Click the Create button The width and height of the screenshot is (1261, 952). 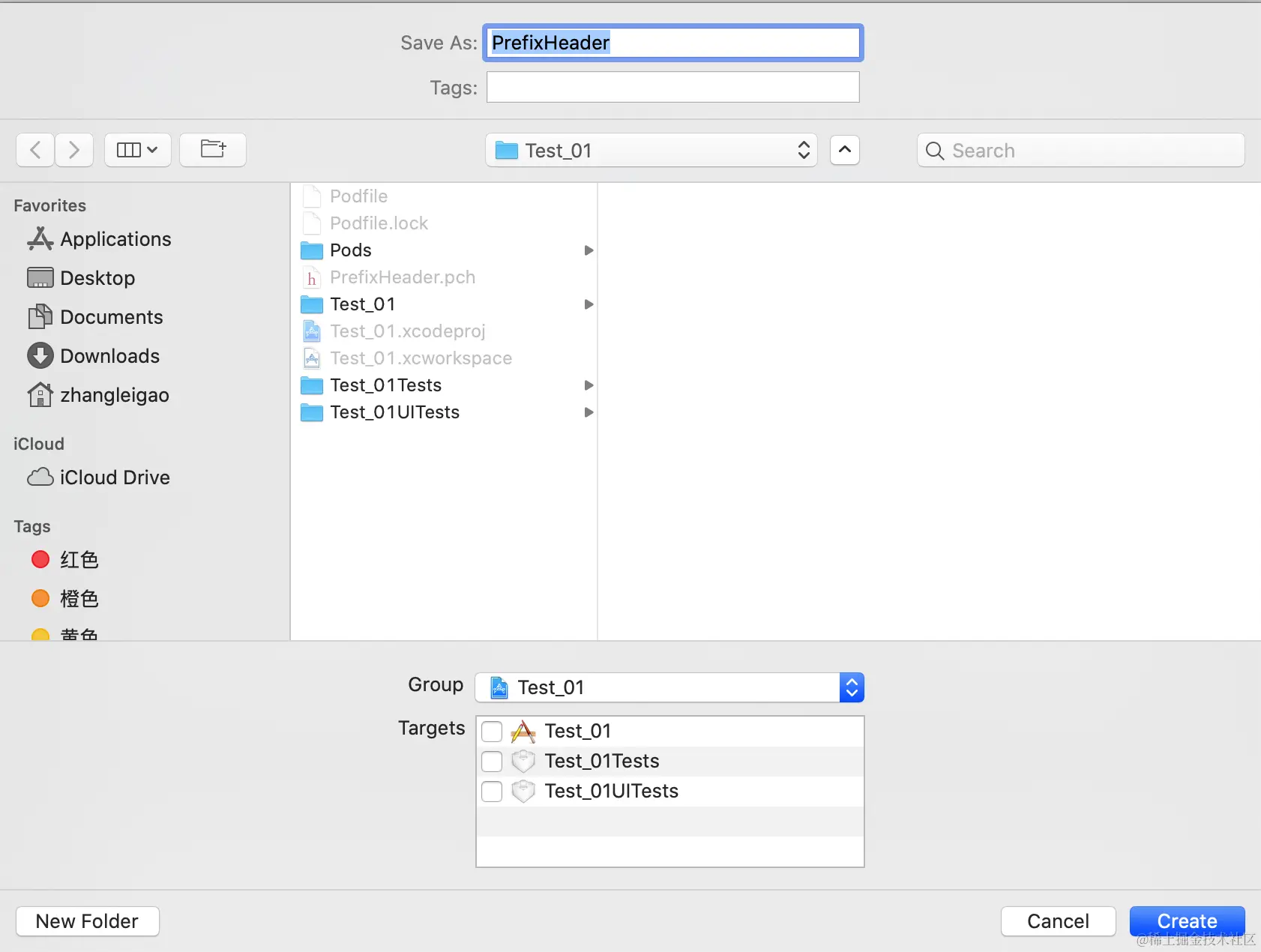[x=1187, y=921]
